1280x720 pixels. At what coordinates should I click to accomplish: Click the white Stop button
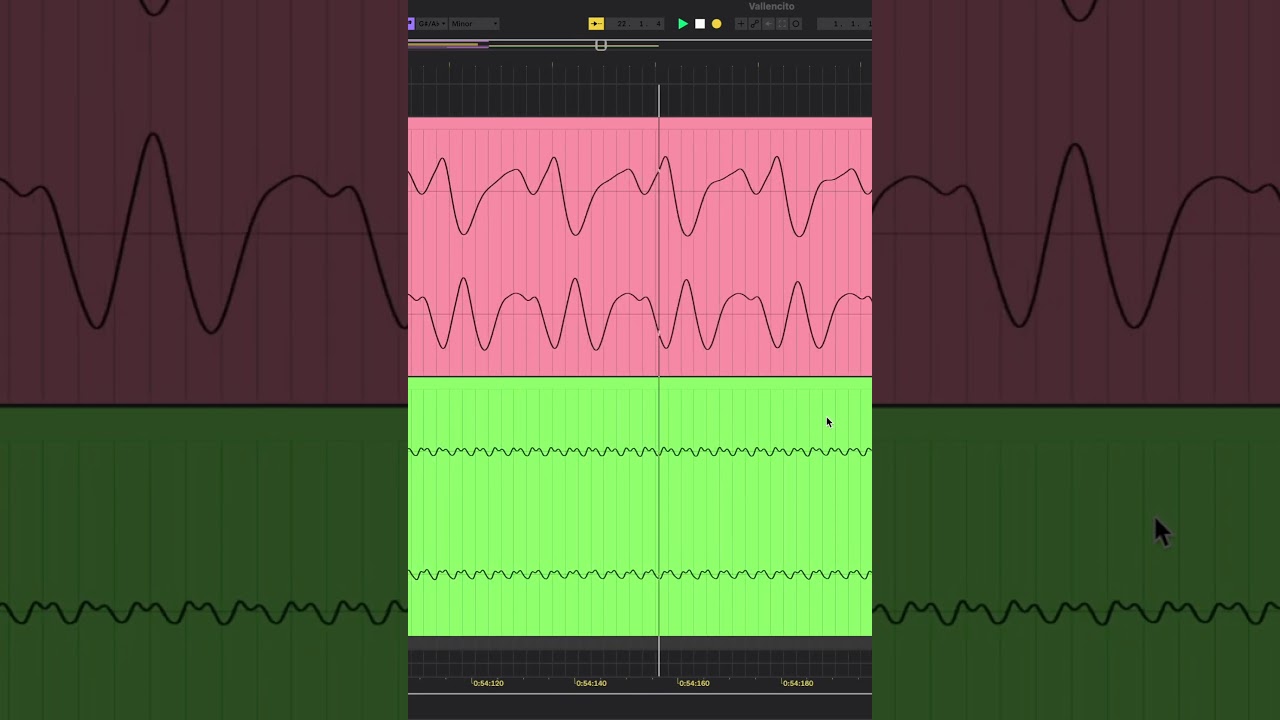[x=700, y=24]
